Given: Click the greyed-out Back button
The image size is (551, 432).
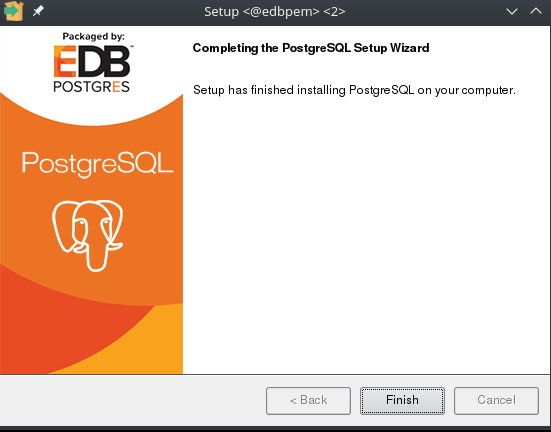Looking at the screenshot, I should pyautogui.click(x=308, y=401).
